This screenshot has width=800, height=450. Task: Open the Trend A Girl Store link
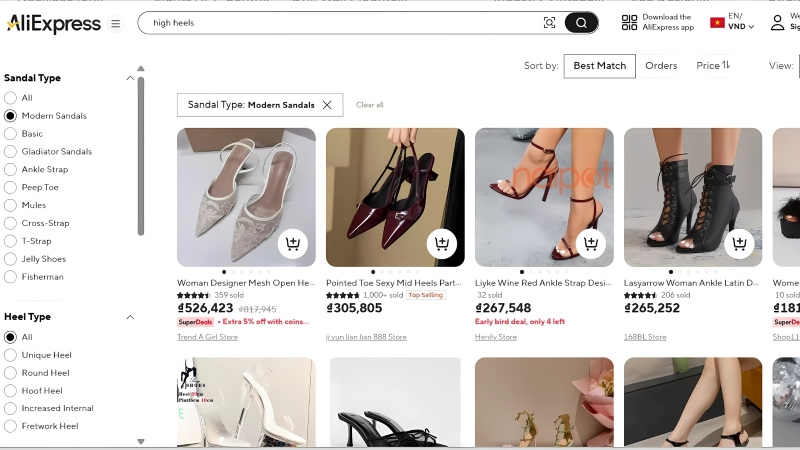[x=207, y=337]
